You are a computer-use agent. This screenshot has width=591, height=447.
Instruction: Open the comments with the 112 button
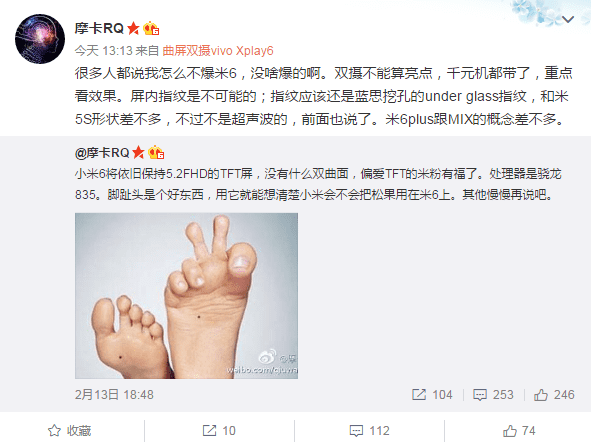pyautogui.click(x=369, y=430)
